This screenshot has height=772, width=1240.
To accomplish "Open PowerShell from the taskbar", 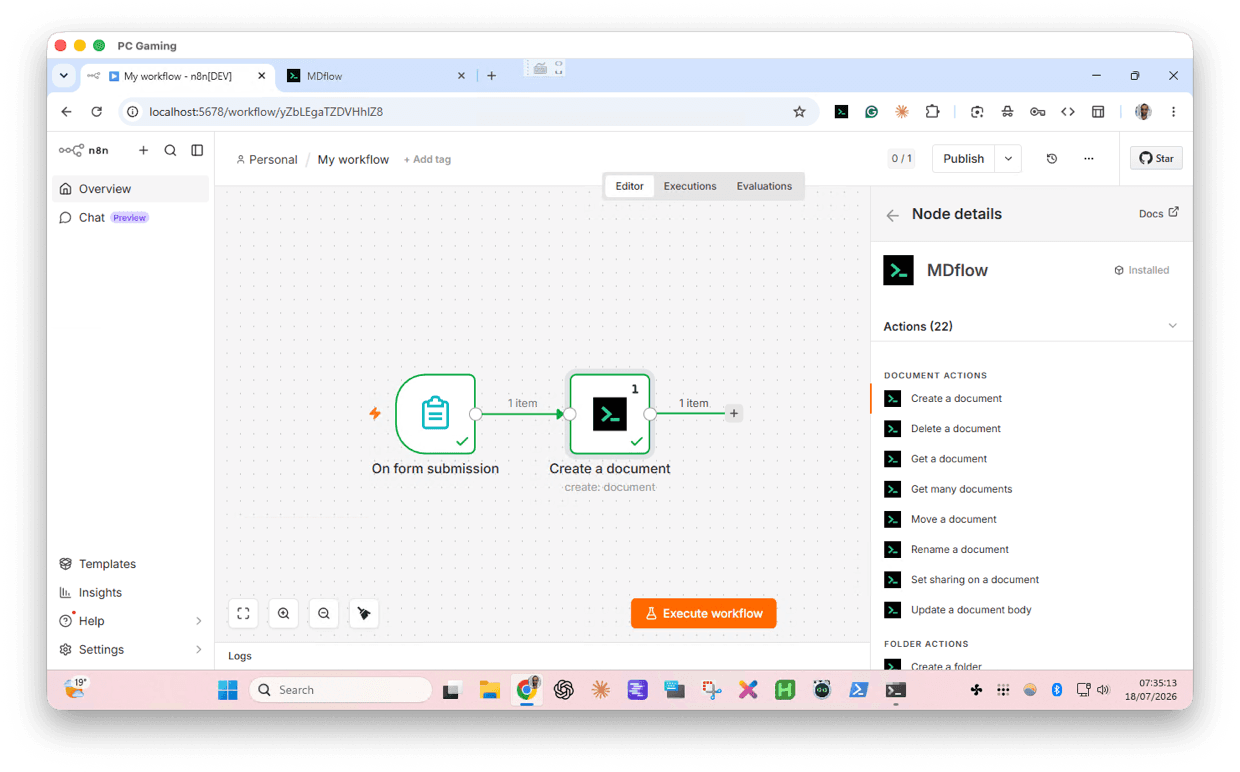I will (858, 690).
